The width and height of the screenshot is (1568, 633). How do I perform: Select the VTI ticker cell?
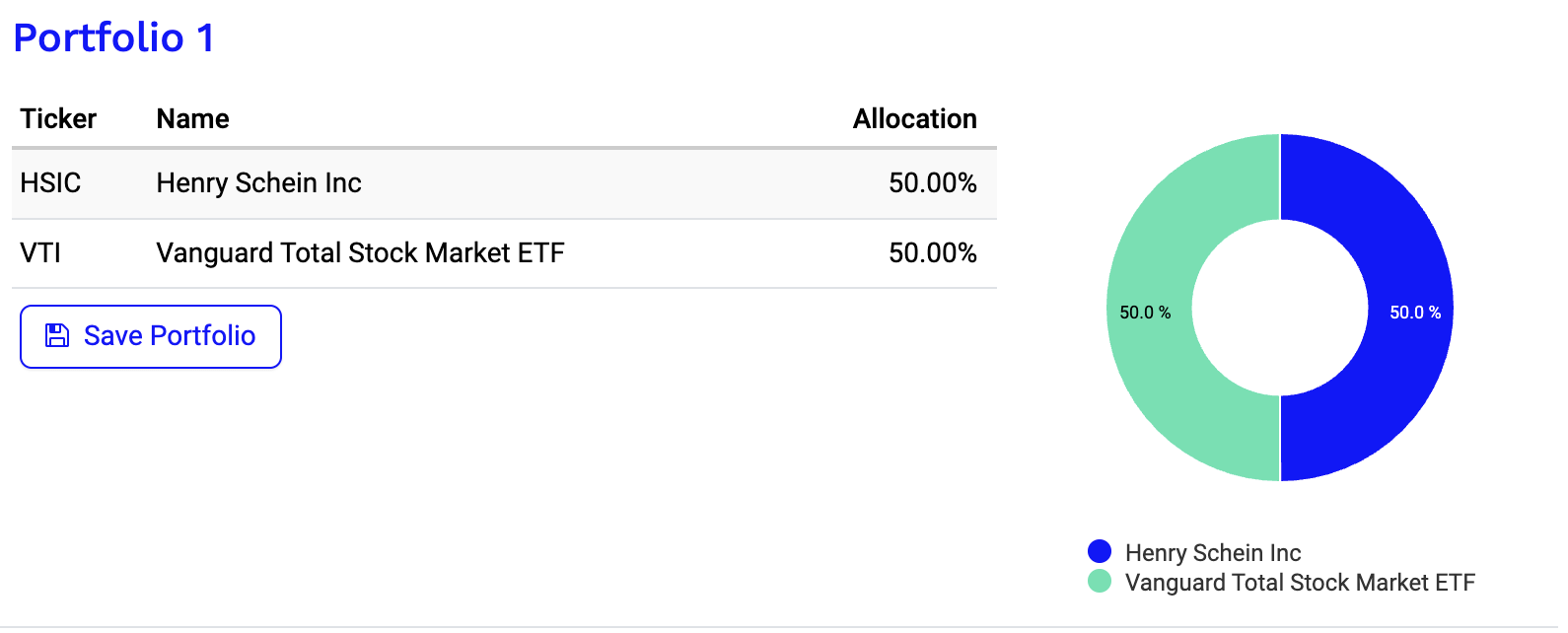(x=40, y=253)
